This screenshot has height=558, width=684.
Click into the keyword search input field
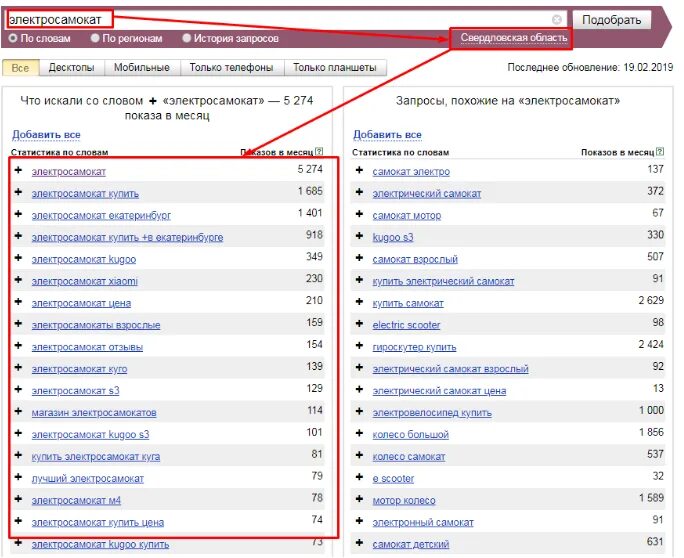(x=284, y=20)
